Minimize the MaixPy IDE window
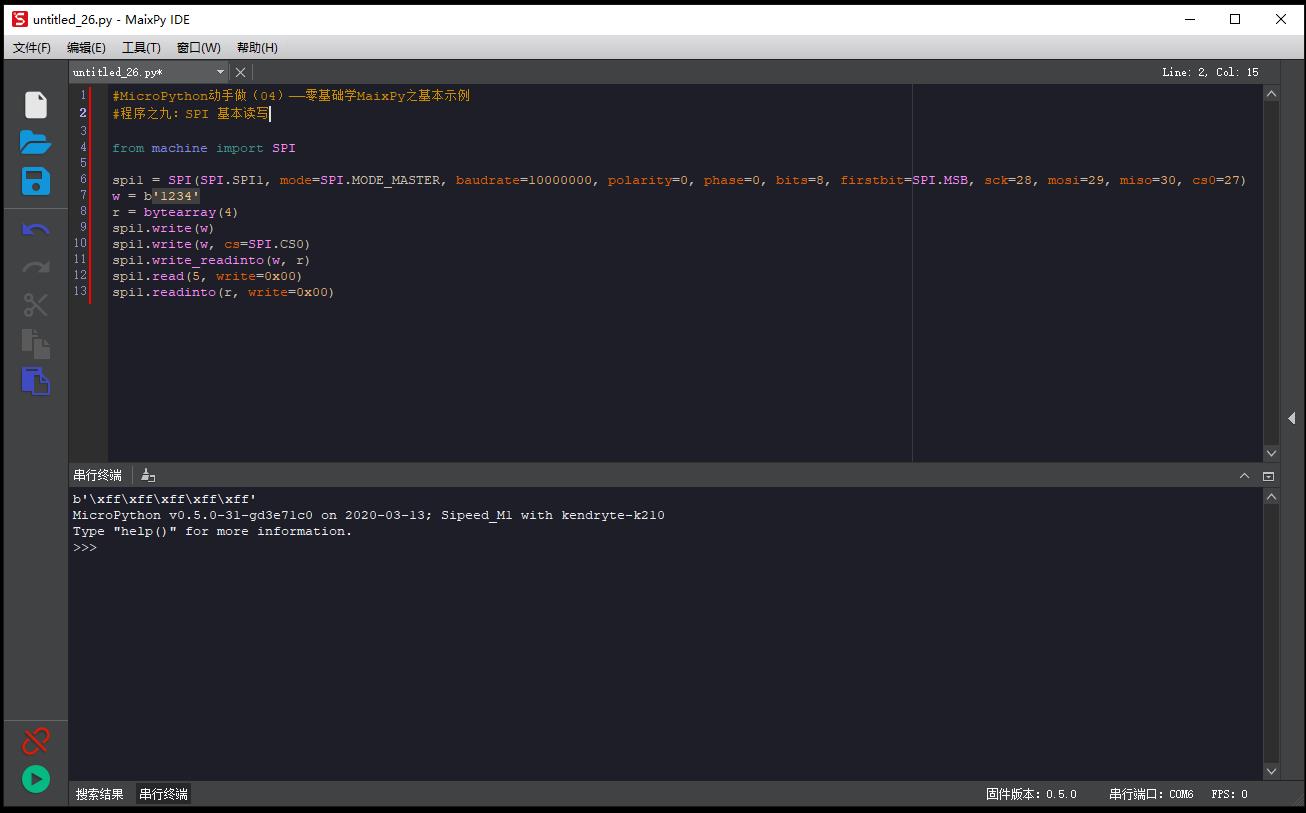The width and height of the screenshot is (1306, 813). 1189,19
